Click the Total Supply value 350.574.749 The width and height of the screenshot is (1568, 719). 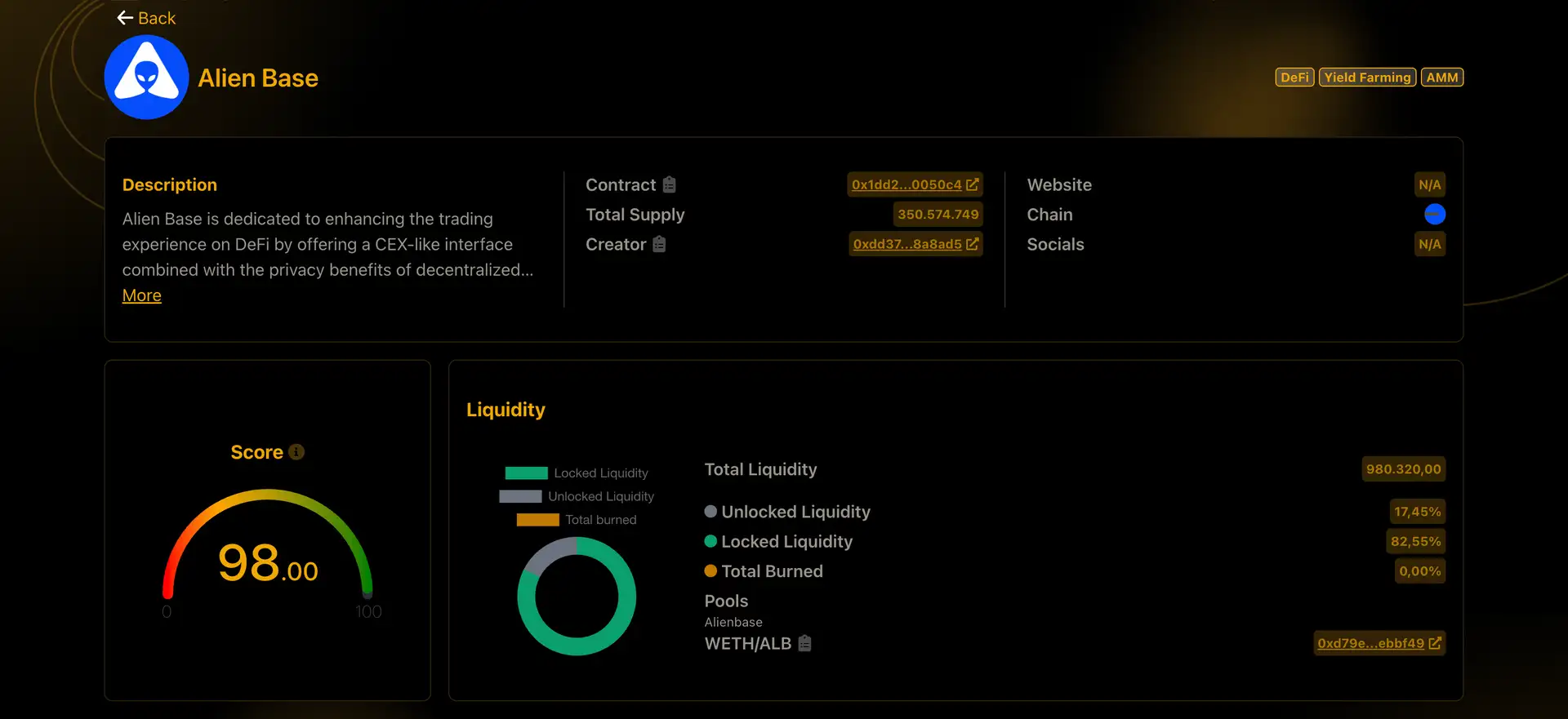(x=938, y=215)
